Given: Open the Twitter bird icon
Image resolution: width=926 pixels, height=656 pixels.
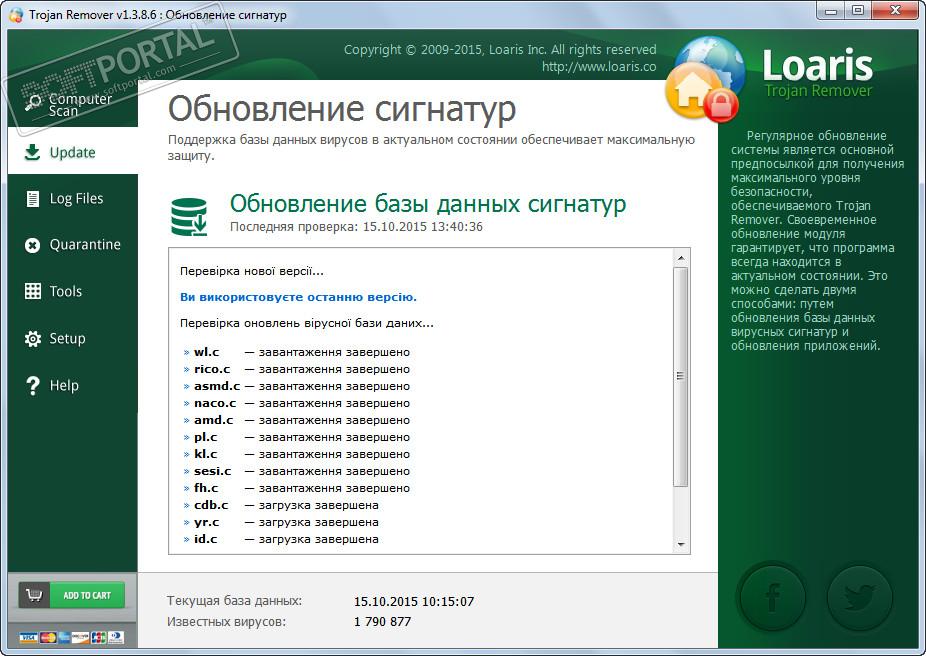Looking at the screenshot, I should pos(859,597).
